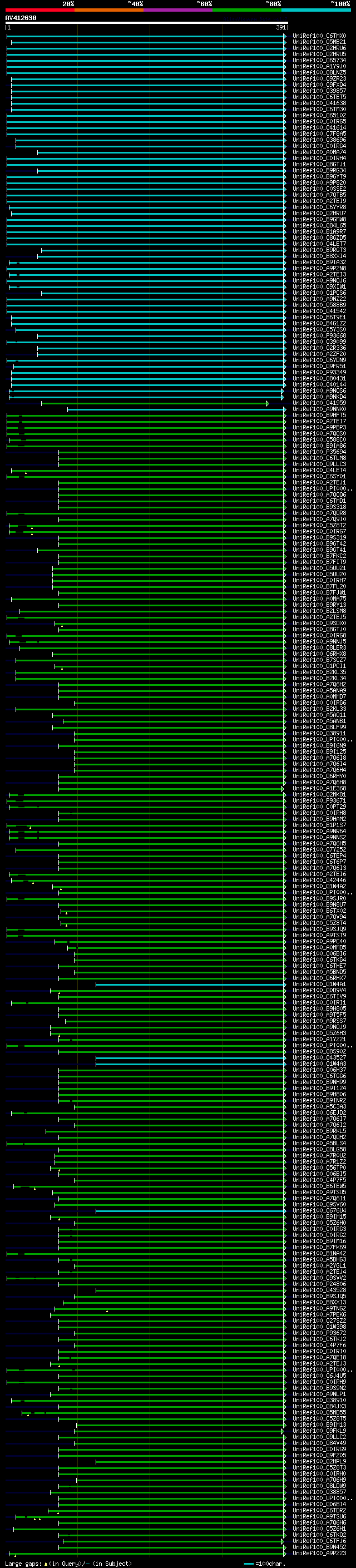The height and width of the screenshot is (1568, 356).
Task: Open hit UniRef100_P35694
Action: tap(319, 452)
